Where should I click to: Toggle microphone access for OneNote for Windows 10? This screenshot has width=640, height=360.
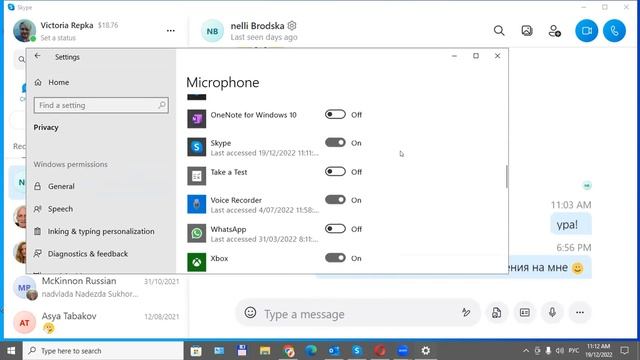pyautogui.click(x=335, y=115)
